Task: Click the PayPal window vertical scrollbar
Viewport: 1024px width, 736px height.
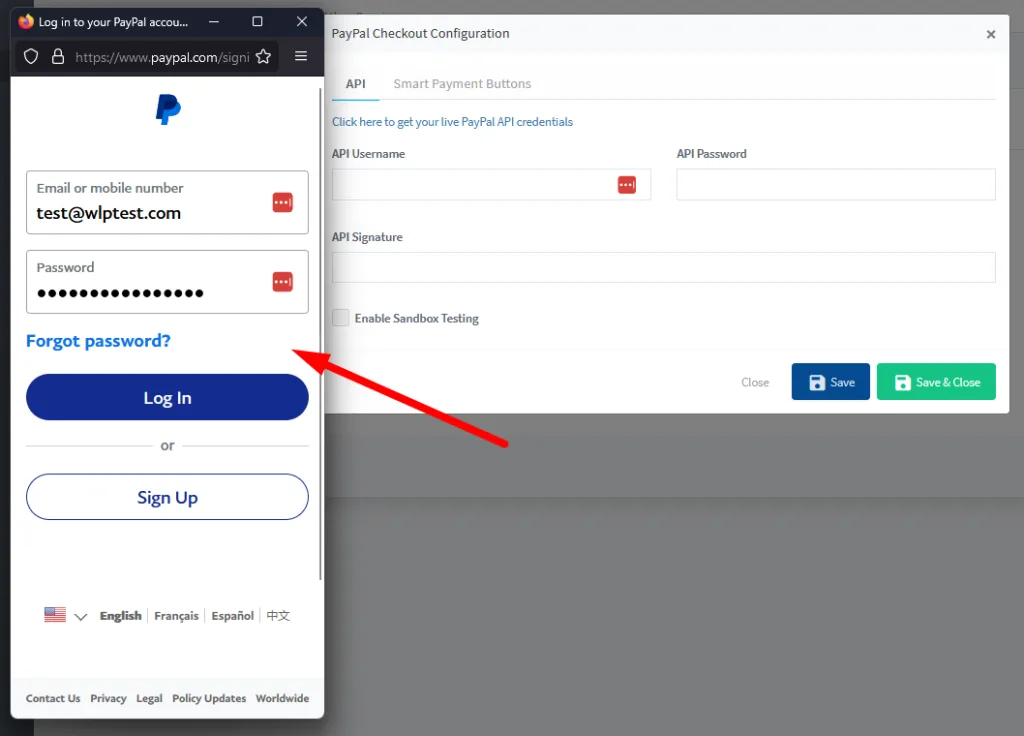Action: click(320, 333)
